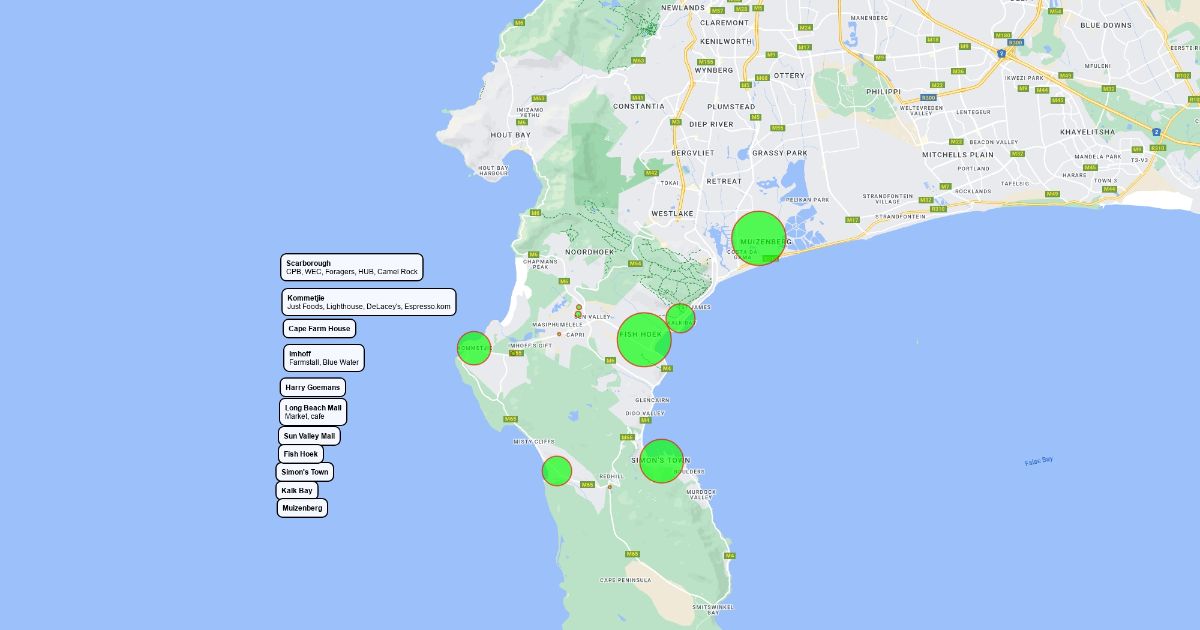Screen dimensions: 1200x630
Task: Click the Cape Farm House label
Action: 319,328
